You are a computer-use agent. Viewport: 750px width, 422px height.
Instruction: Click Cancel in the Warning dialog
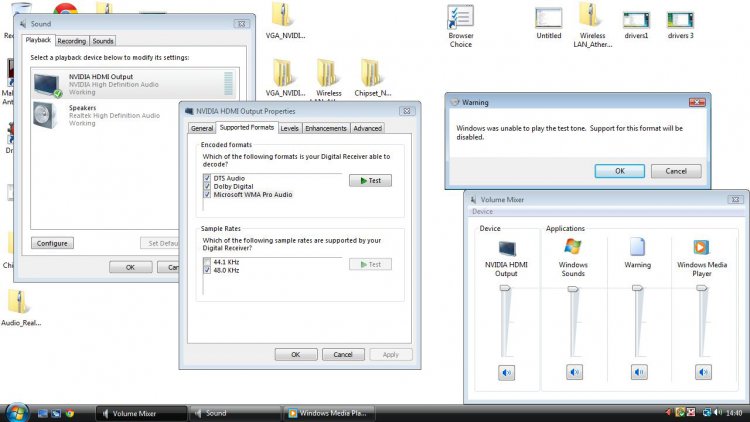[x=676, y=171]
